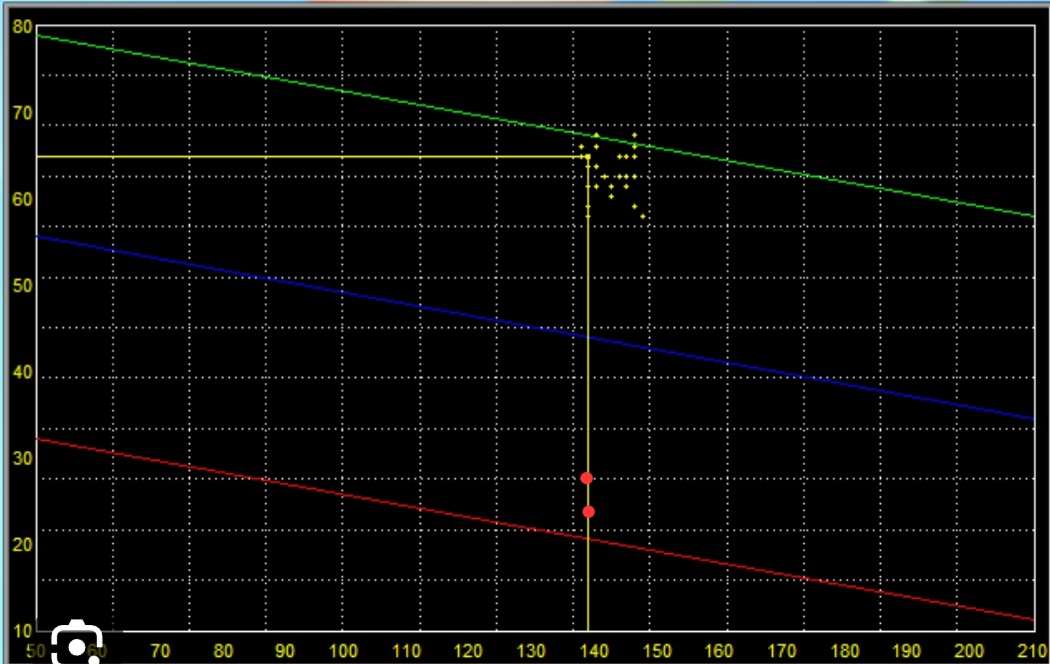
Task: Click the 80 y-axis label at top
Action: (x=22, y=26)
